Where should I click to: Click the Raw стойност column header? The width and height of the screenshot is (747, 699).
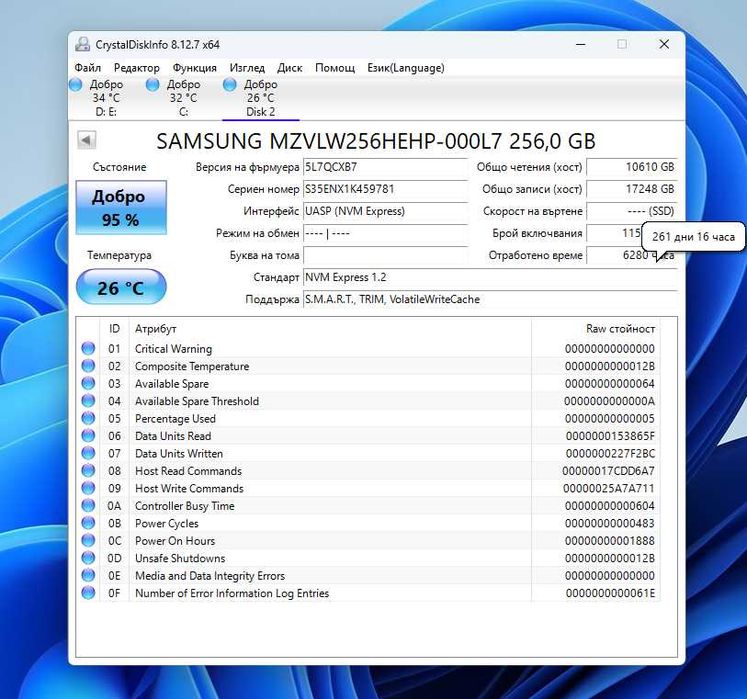tap(596, 329)
